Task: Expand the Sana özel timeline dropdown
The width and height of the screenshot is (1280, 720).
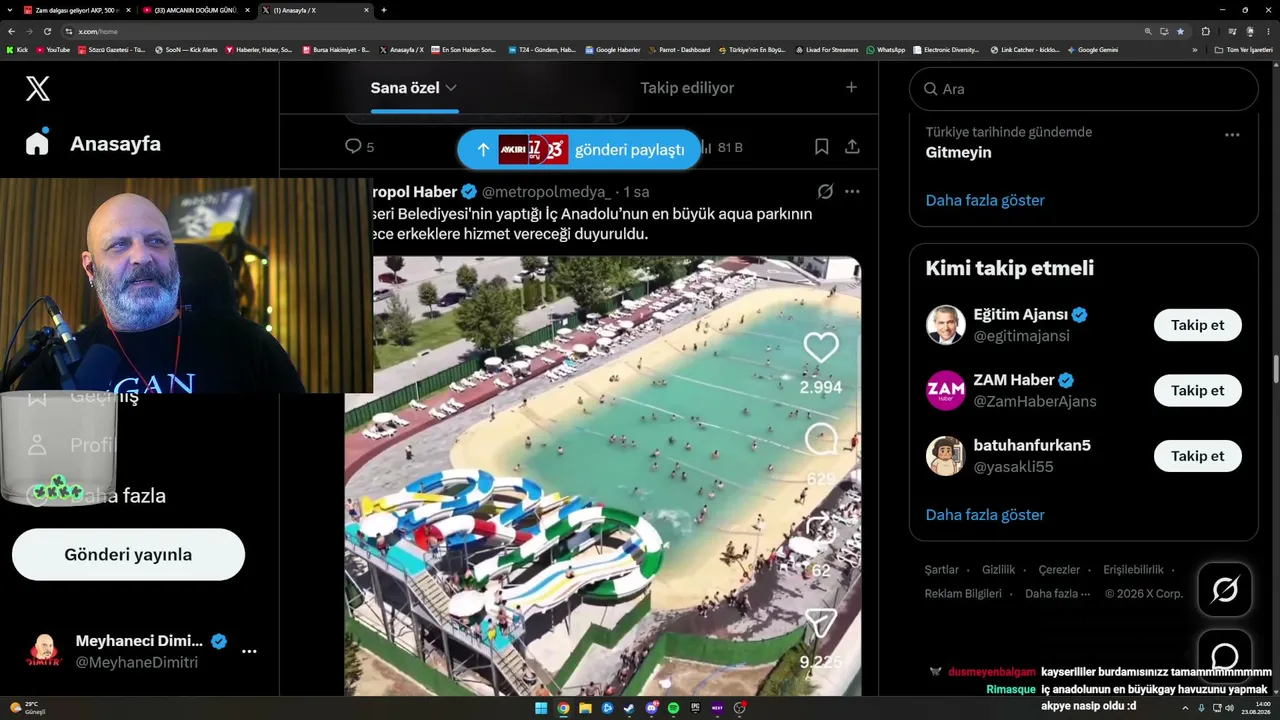Action: pos(451,88)
